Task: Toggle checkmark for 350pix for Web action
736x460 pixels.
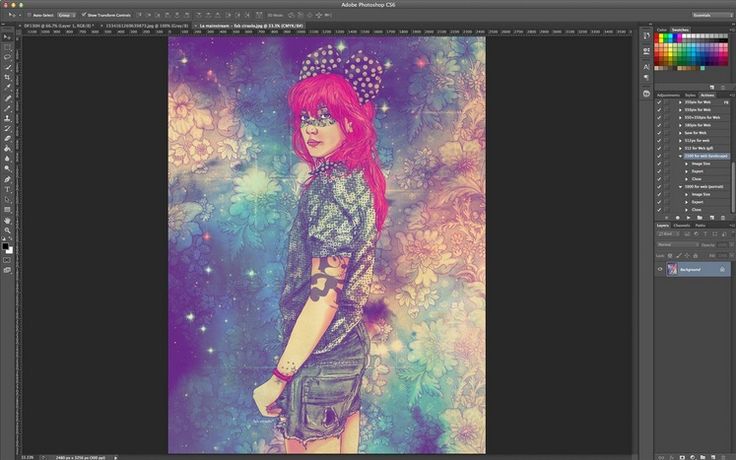Action: 659,102
